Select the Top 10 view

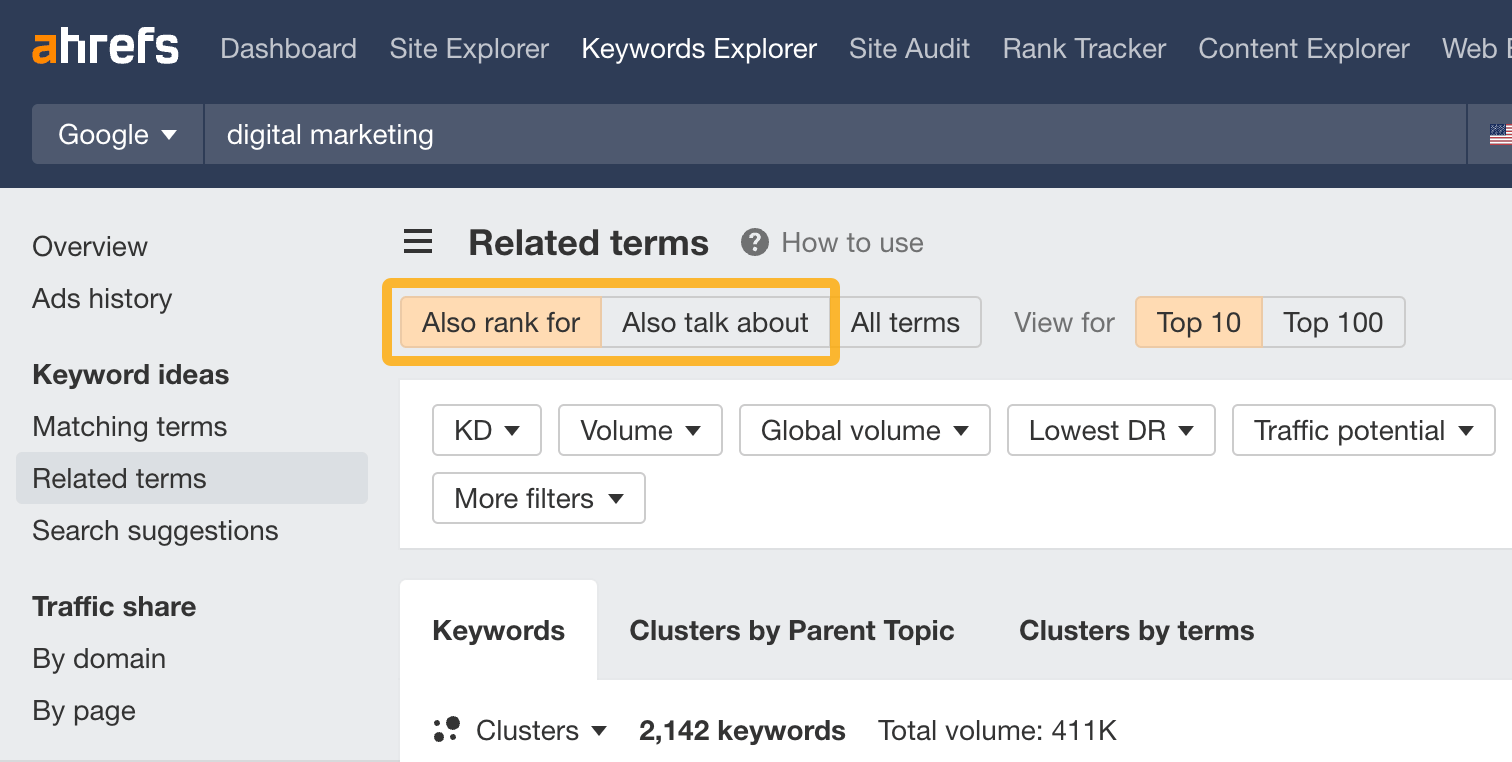click(x=1197, y=322)
